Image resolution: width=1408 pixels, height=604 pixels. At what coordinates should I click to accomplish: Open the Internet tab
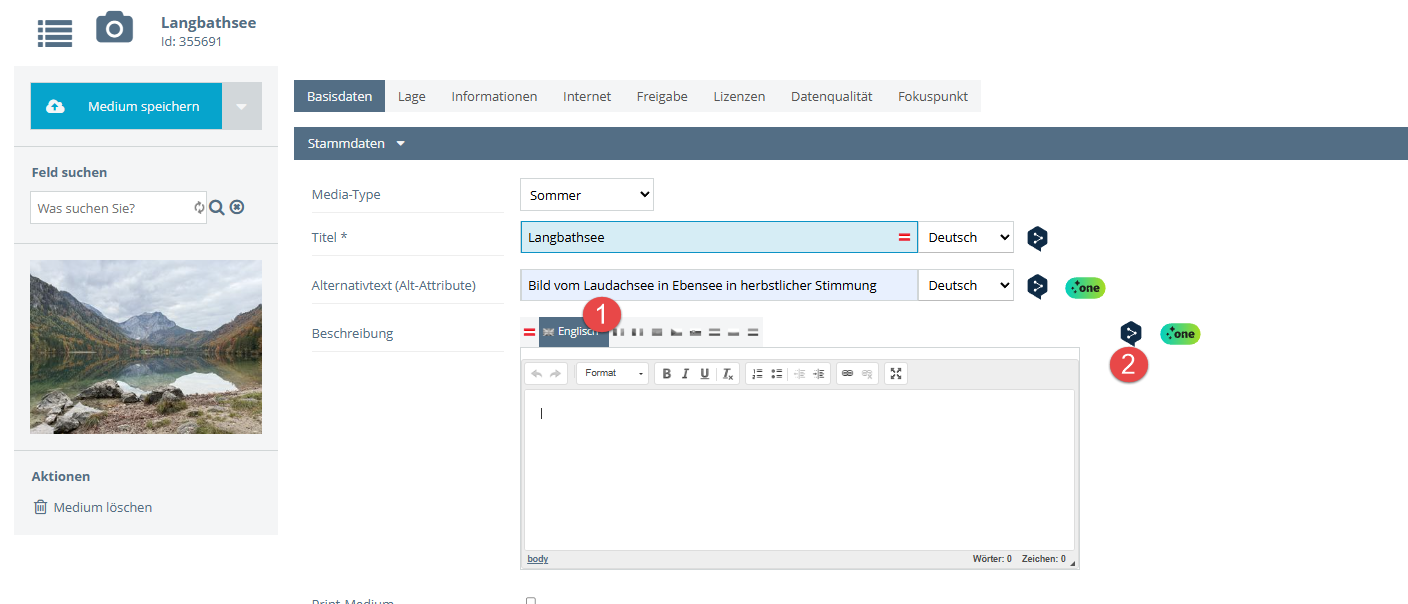pyautogui.click(x=587, y=96)
